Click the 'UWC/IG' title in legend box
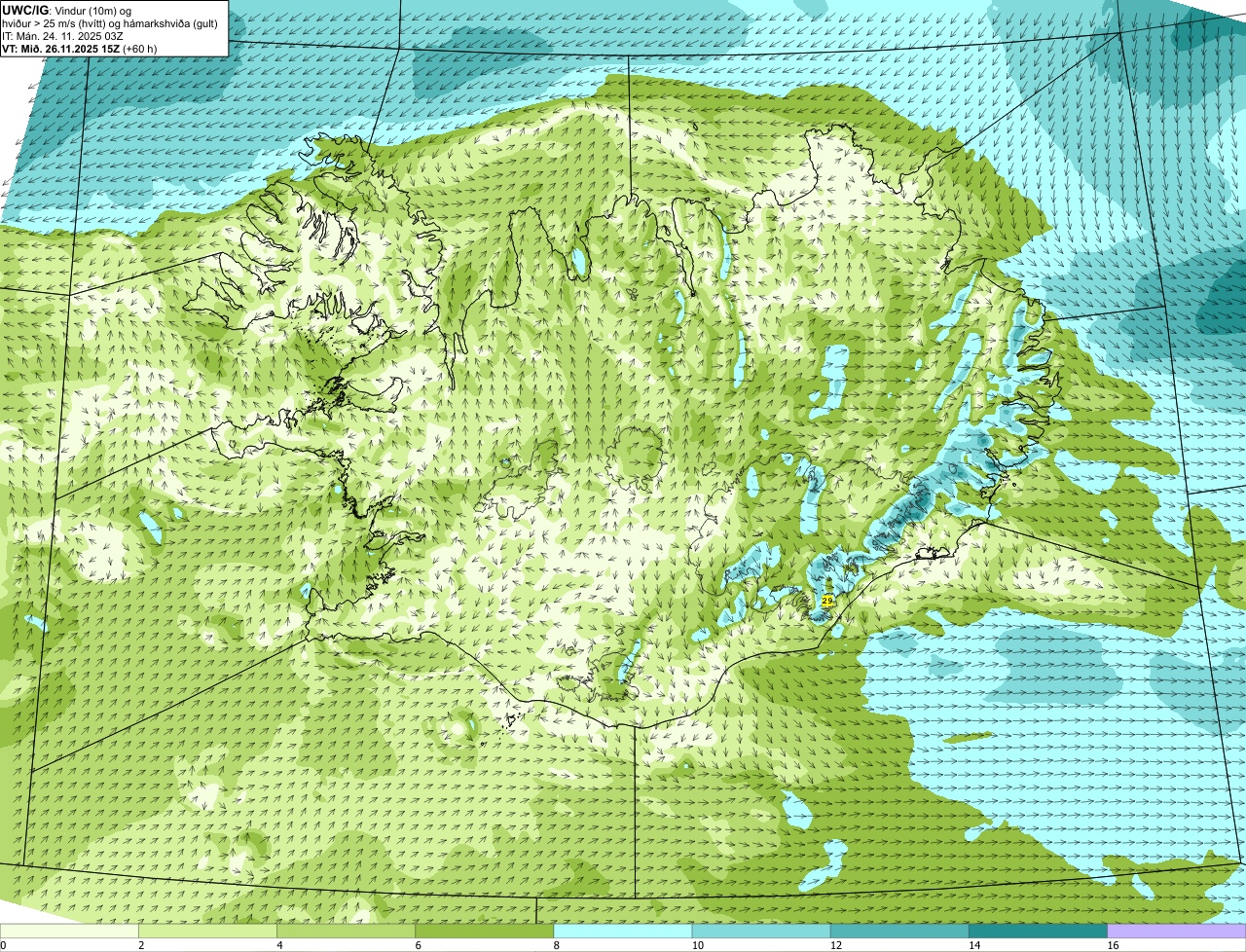 click(x=23, y=10)
